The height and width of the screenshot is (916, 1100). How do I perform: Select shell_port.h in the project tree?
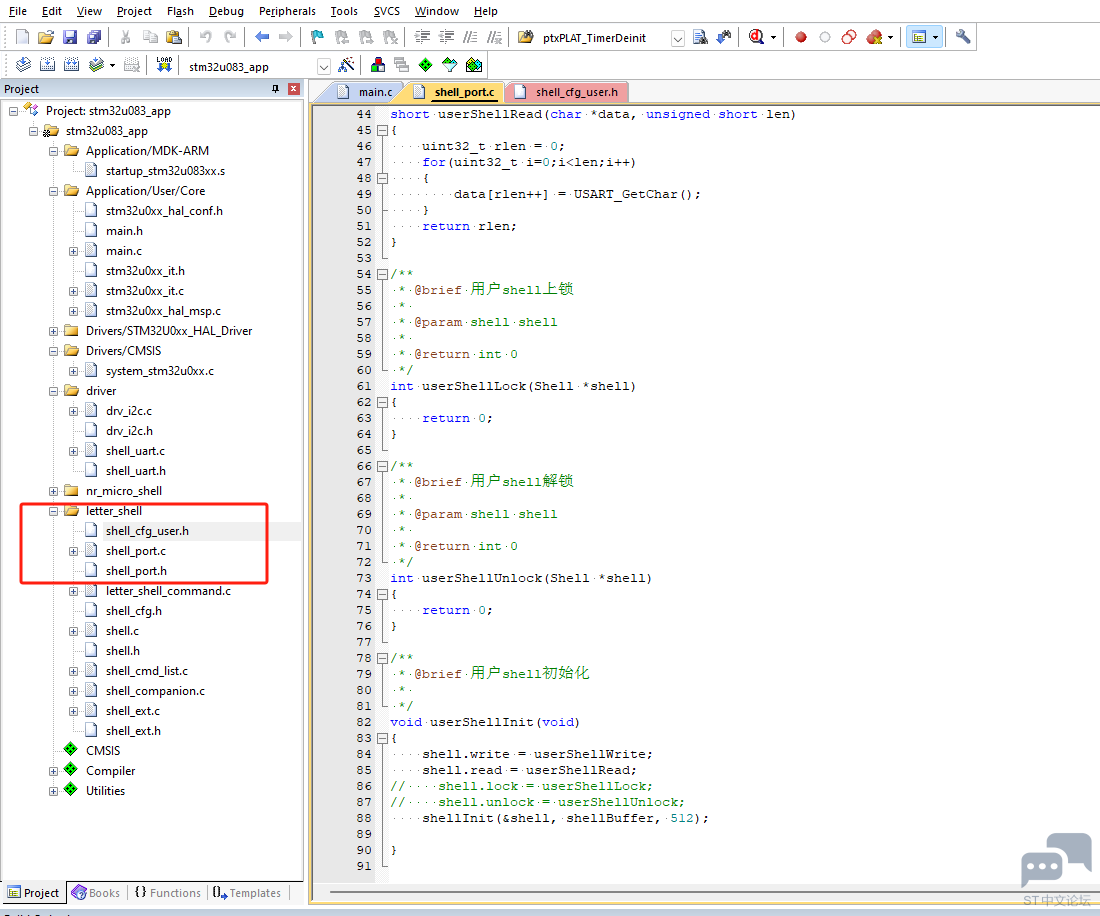136,571
